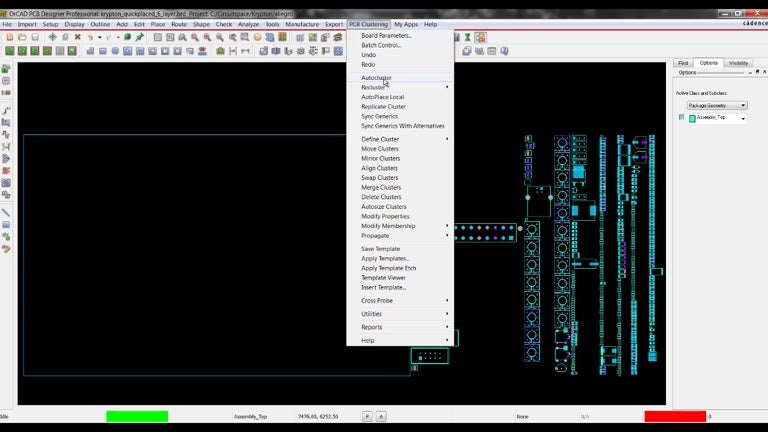Image resolution: width=768 pixels, height=432 pixels.
Task: Open the Package Geometry class dropdown
Action: (x=717, y=105)
